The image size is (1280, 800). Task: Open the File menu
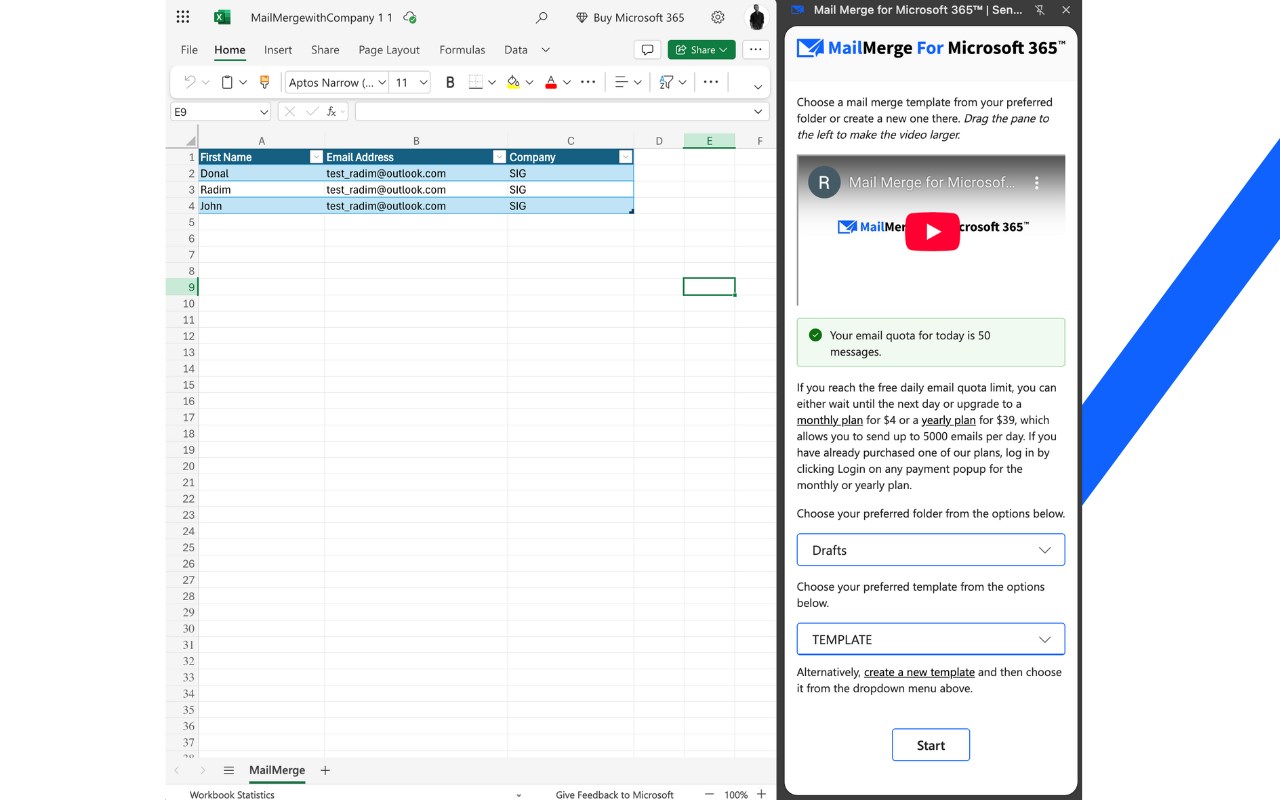(x=188, y=49)
